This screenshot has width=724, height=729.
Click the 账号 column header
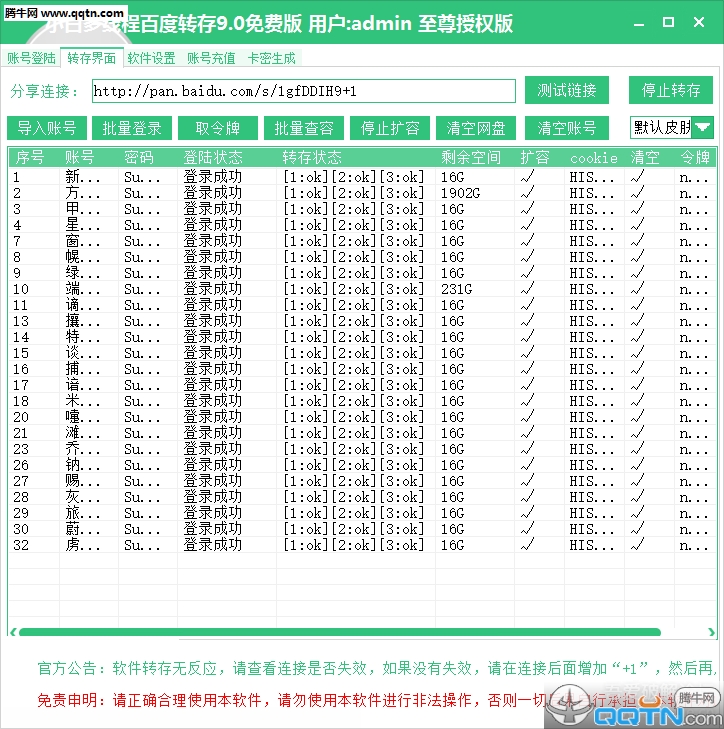pyautogui.click(x=80, y=158)
